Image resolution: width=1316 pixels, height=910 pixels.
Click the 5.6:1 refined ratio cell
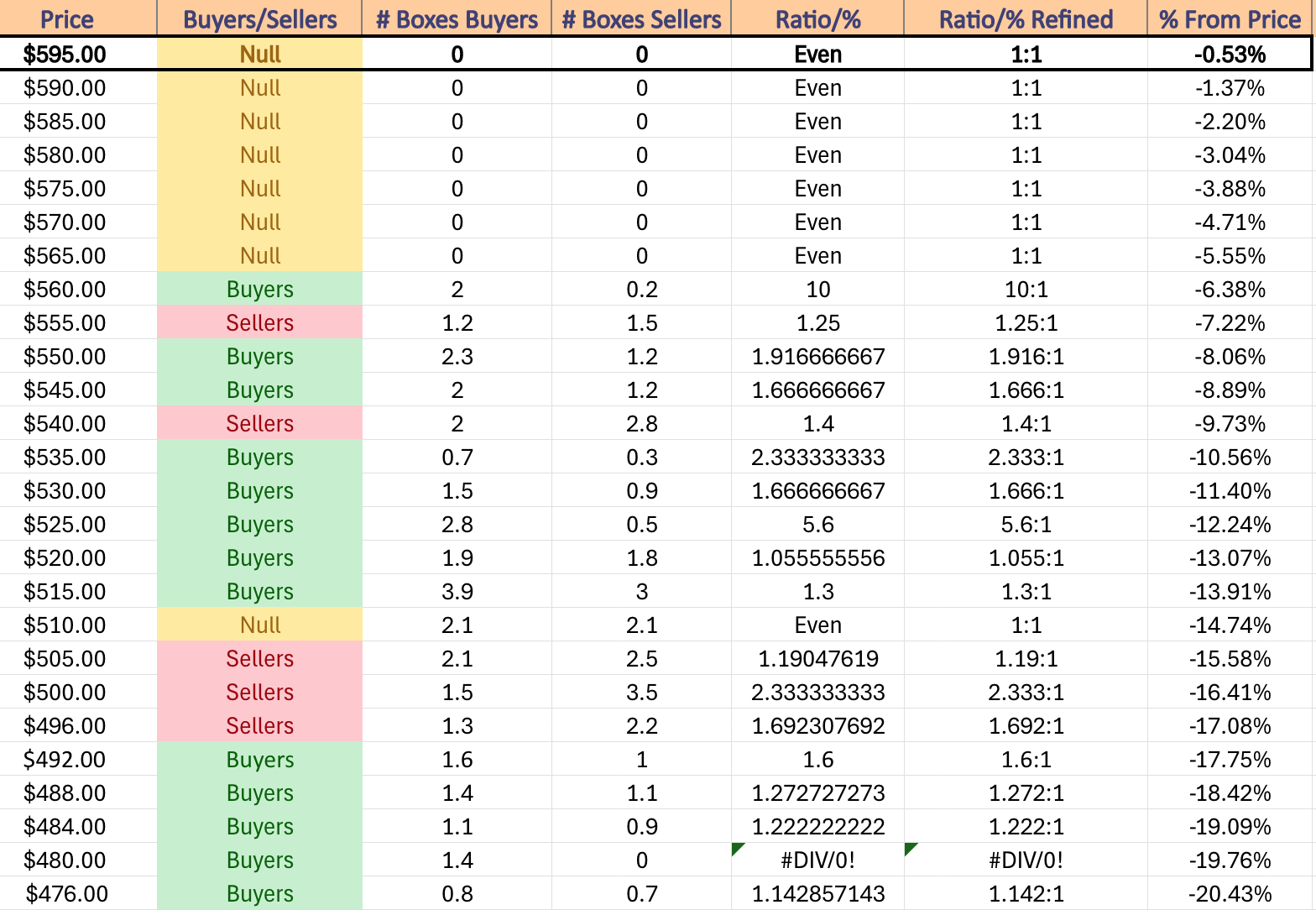coord(1026,524)
